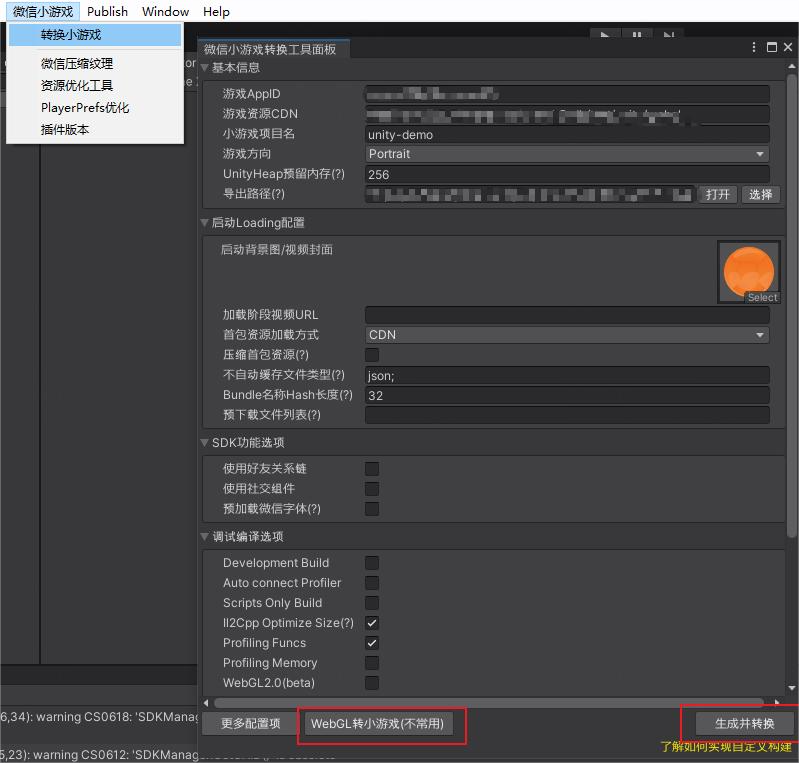799x763 pixels.
Task: Click the scroll-down arrow of panel scrollbar
Action: pyautogui.click(x=791, y=688)
